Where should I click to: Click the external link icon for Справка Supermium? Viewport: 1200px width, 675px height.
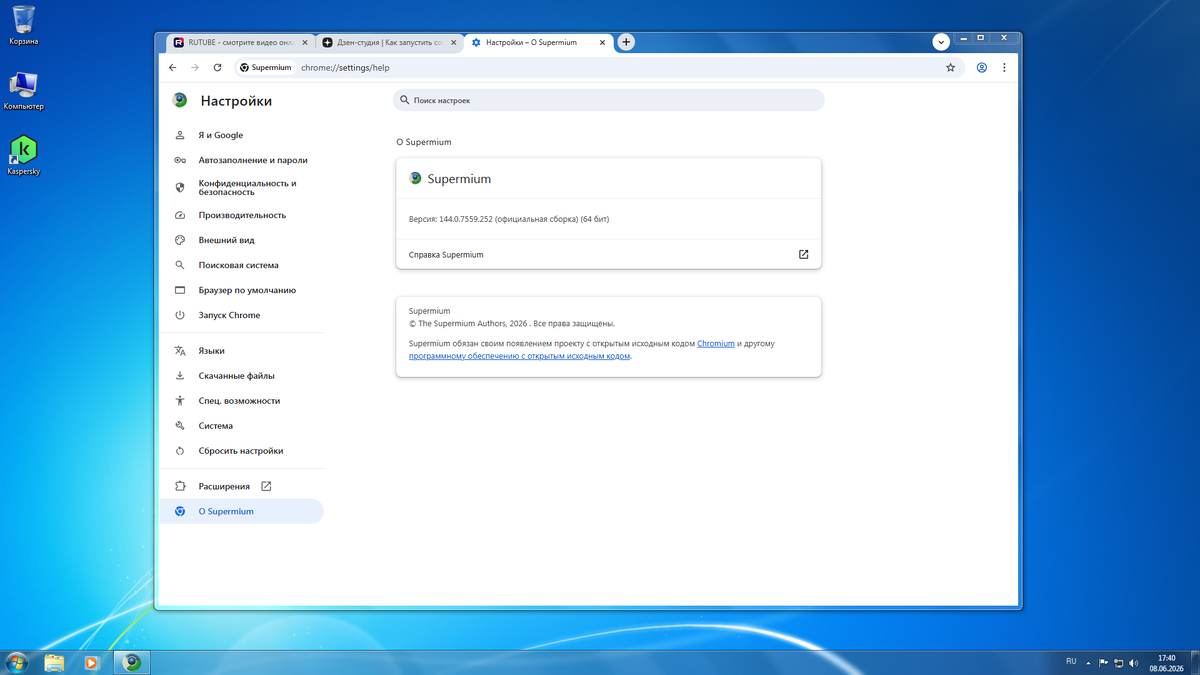point(803,255)
